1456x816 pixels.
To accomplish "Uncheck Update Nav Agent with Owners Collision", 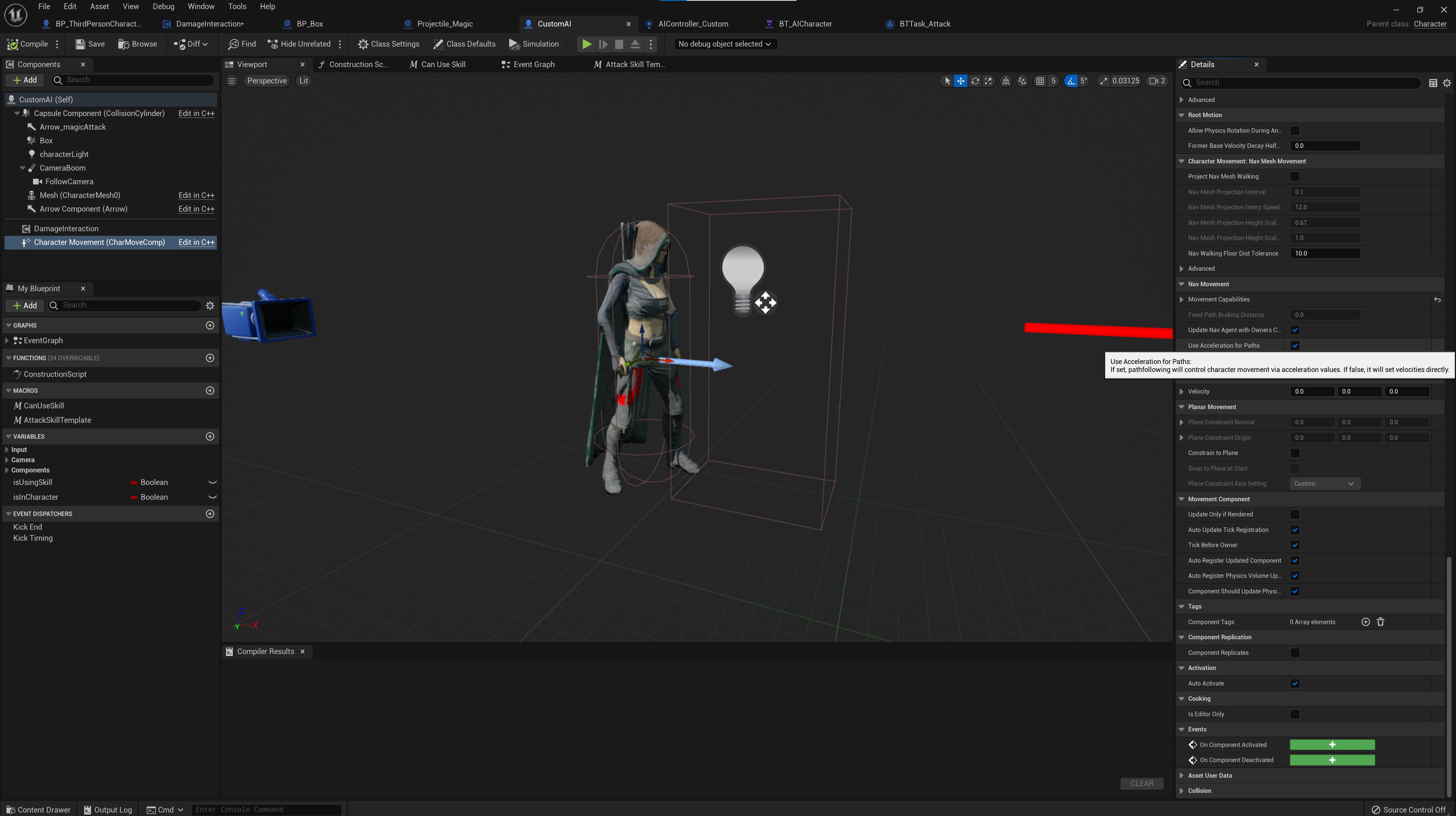I will pyautogui.click(x=1295, y=330).
